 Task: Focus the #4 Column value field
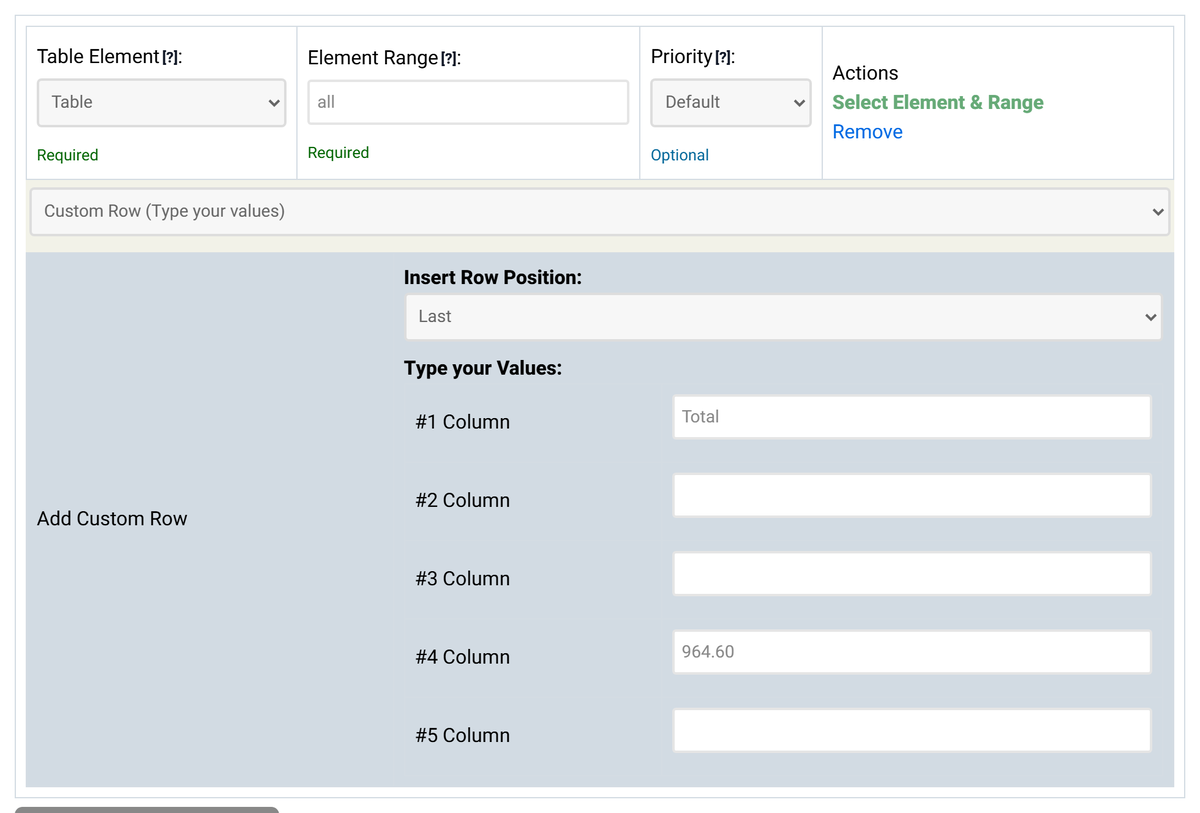click(x=912, y=652)
